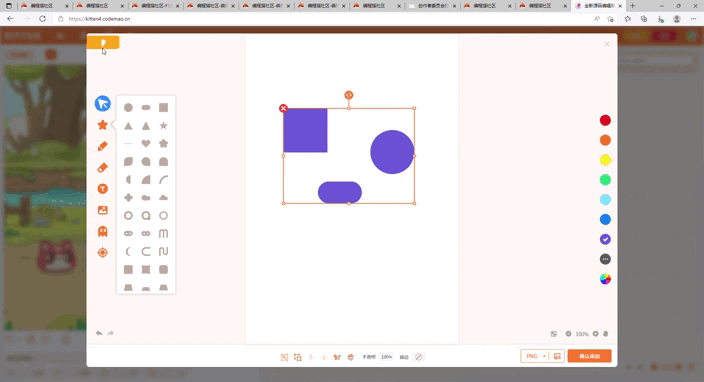
Task: Click the stroke none circle icon
Action: 418,357
